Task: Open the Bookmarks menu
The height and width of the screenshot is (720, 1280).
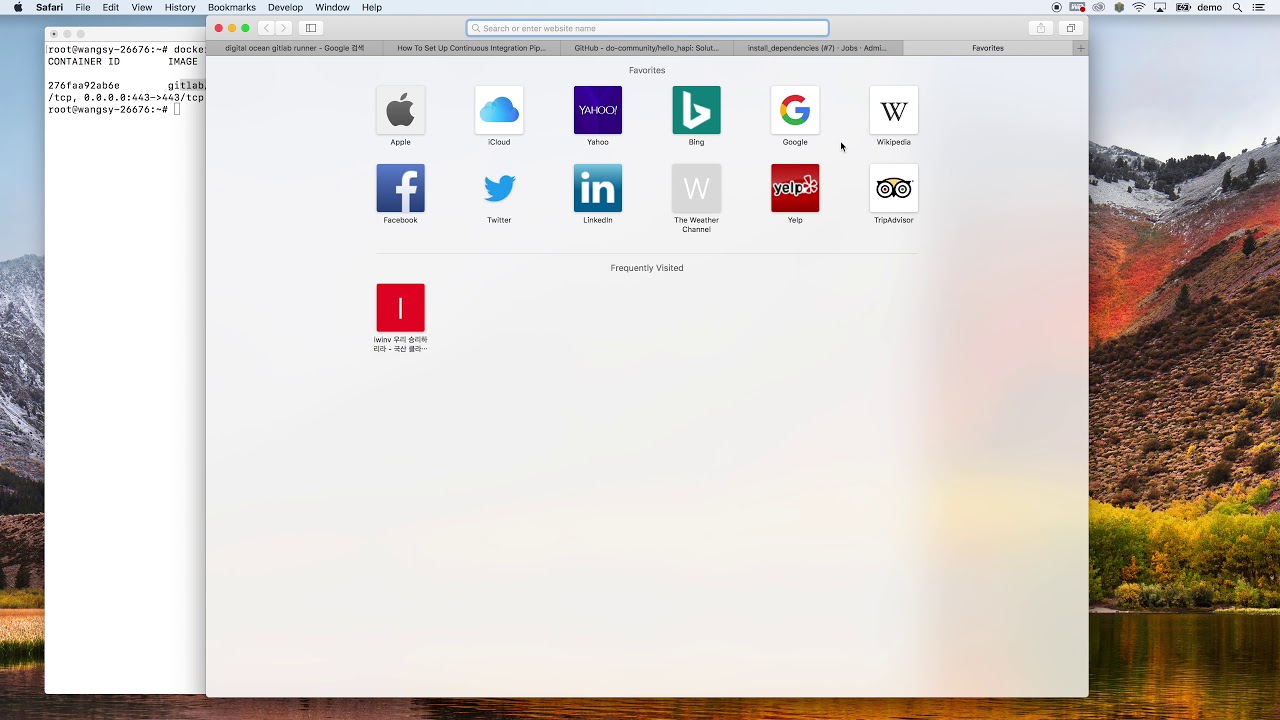Action: point(232,7)
